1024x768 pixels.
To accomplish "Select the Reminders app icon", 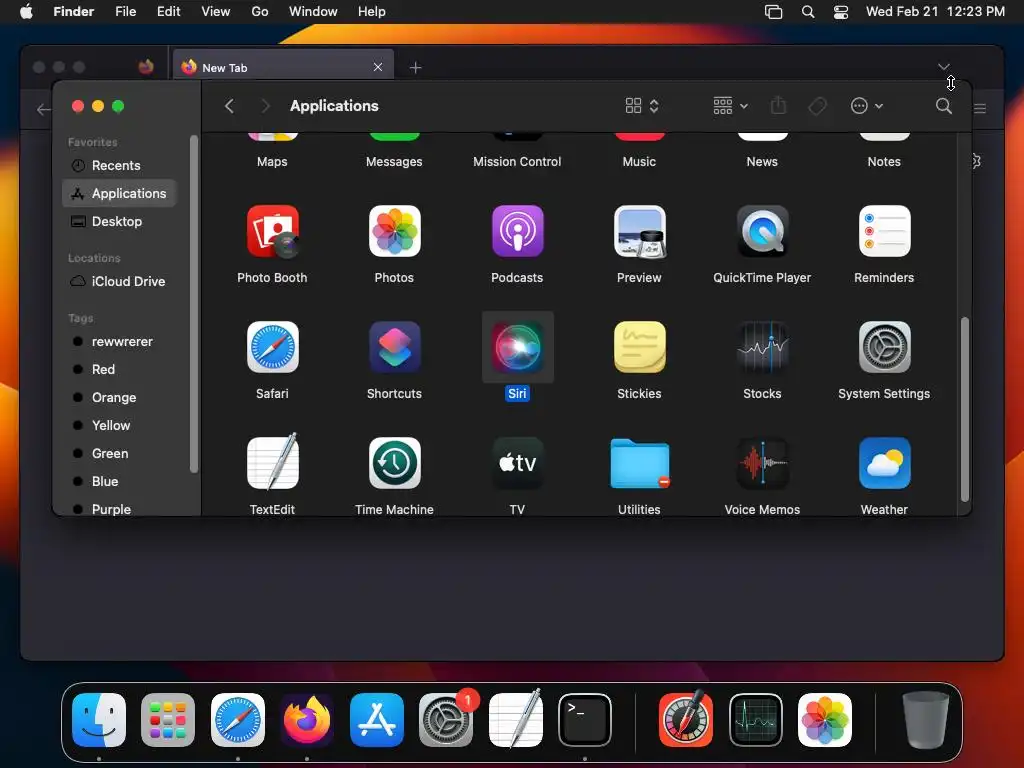I will point(884,231).
